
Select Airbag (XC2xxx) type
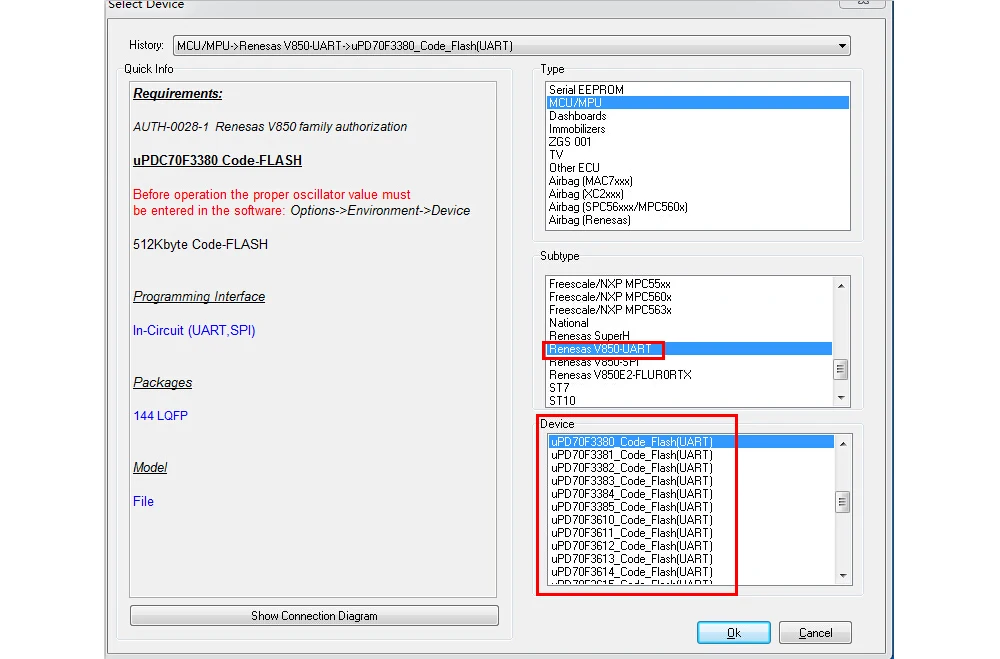[697, 194]
